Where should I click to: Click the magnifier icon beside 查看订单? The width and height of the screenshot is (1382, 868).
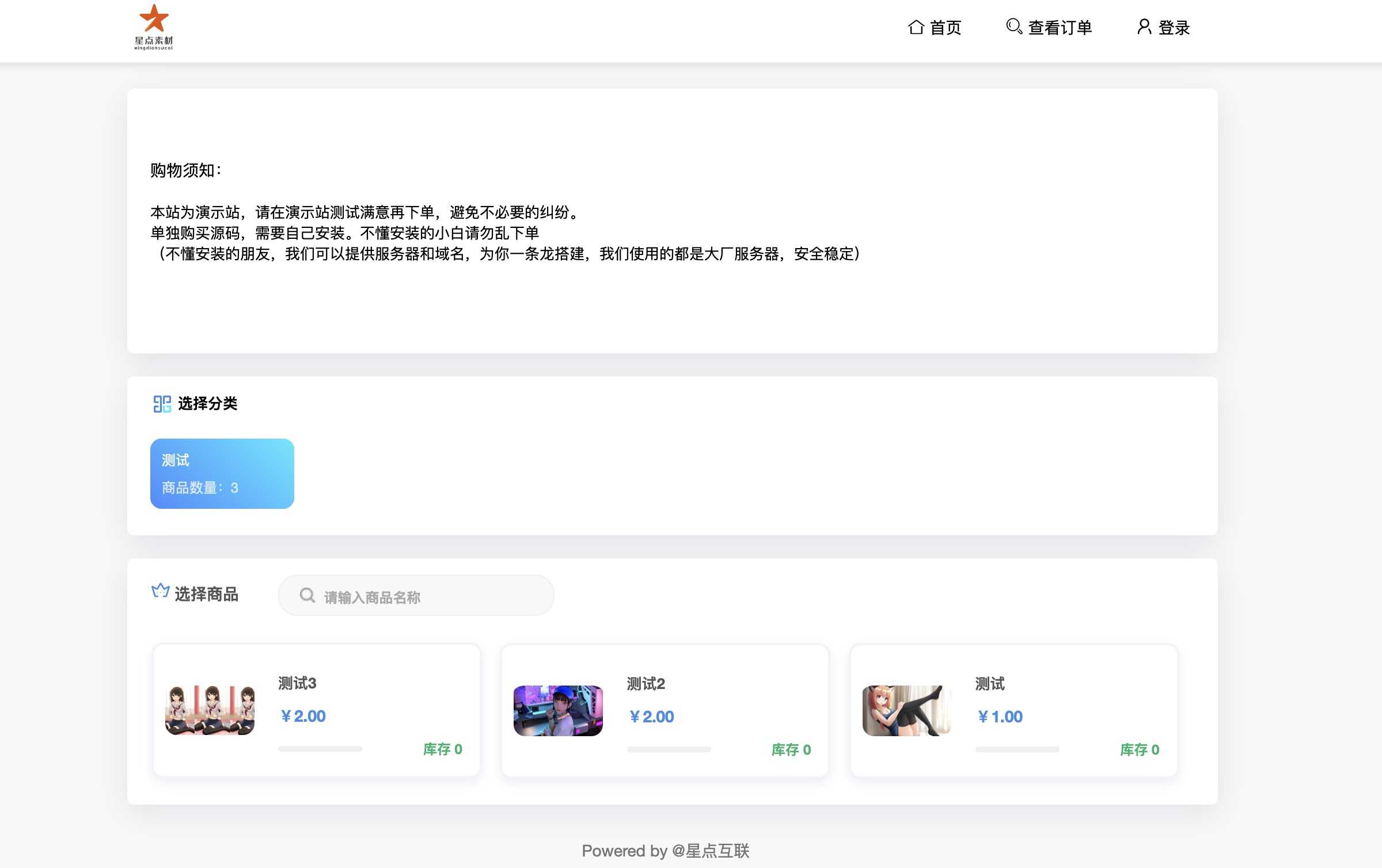(1013, 26)
